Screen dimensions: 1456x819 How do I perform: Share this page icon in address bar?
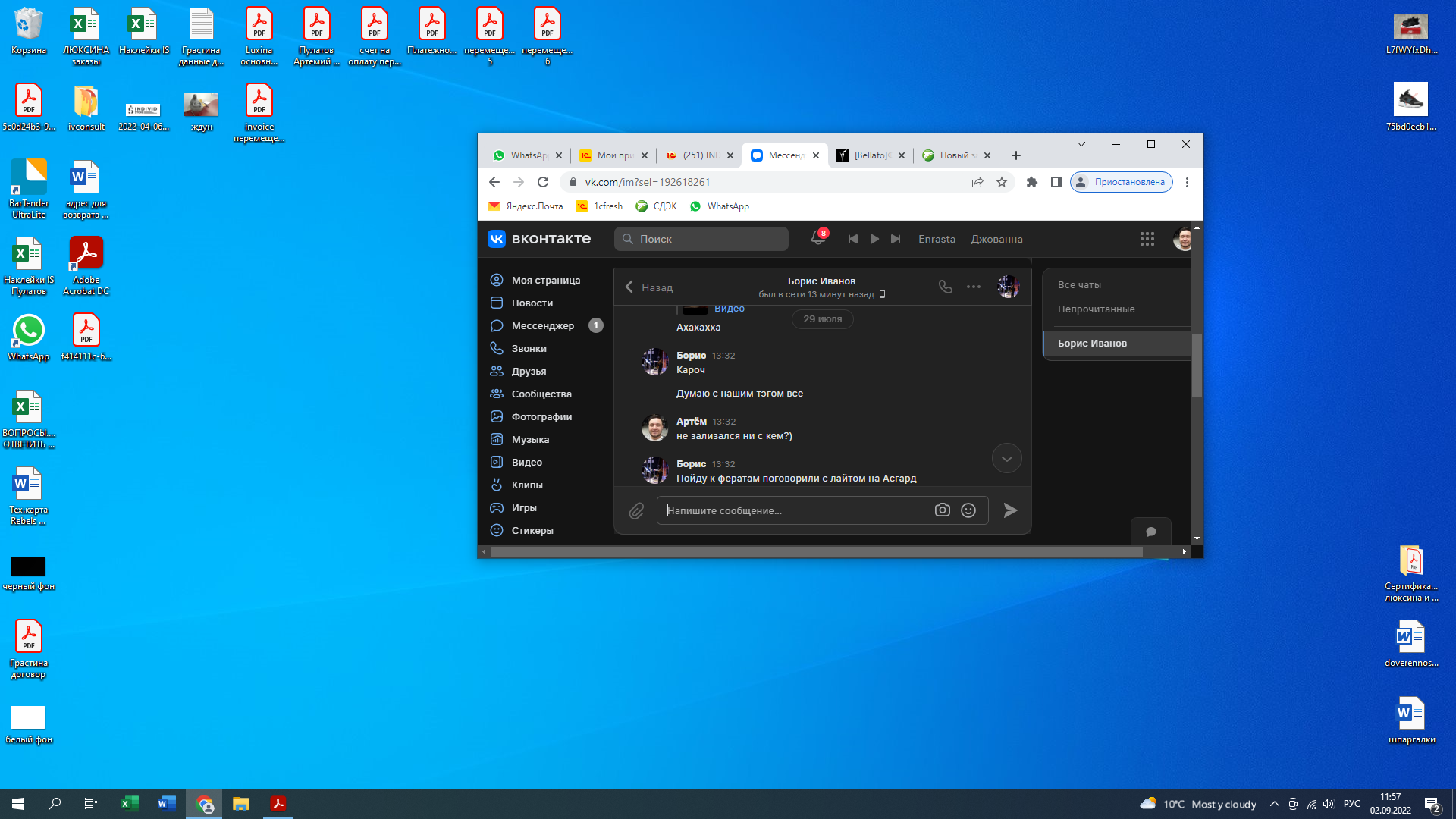[977, 182]
